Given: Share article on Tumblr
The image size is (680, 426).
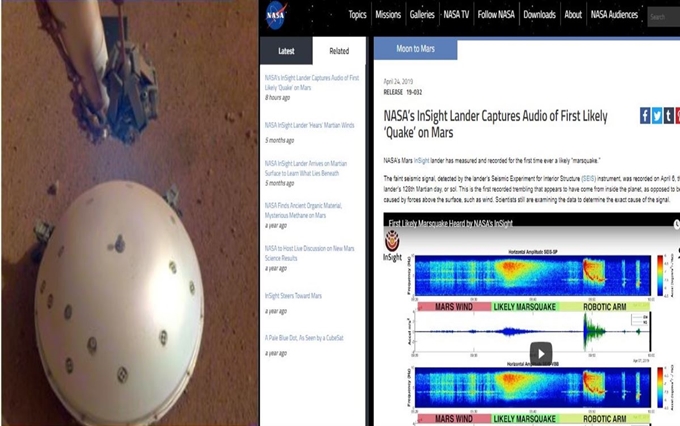Looking at the screenshot, I should click(669, 116).
